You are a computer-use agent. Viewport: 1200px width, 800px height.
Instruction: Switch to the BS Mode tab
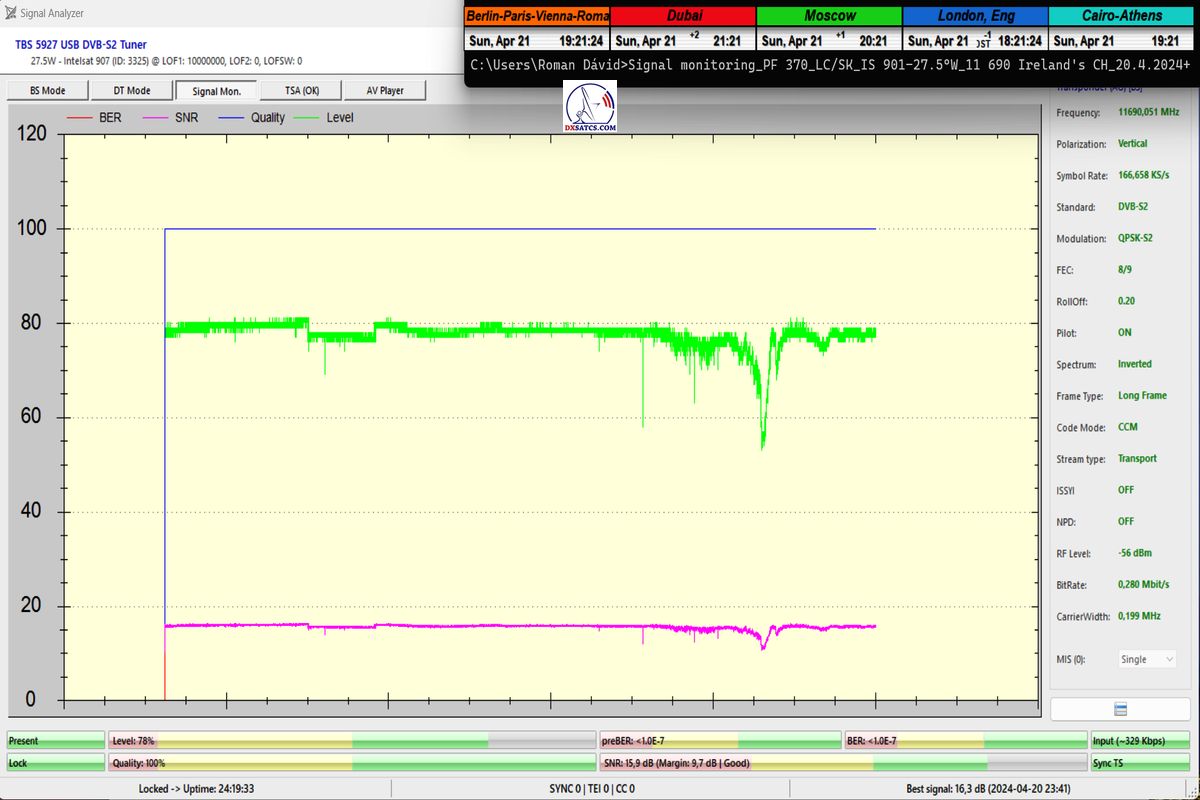tap(47, 90)
